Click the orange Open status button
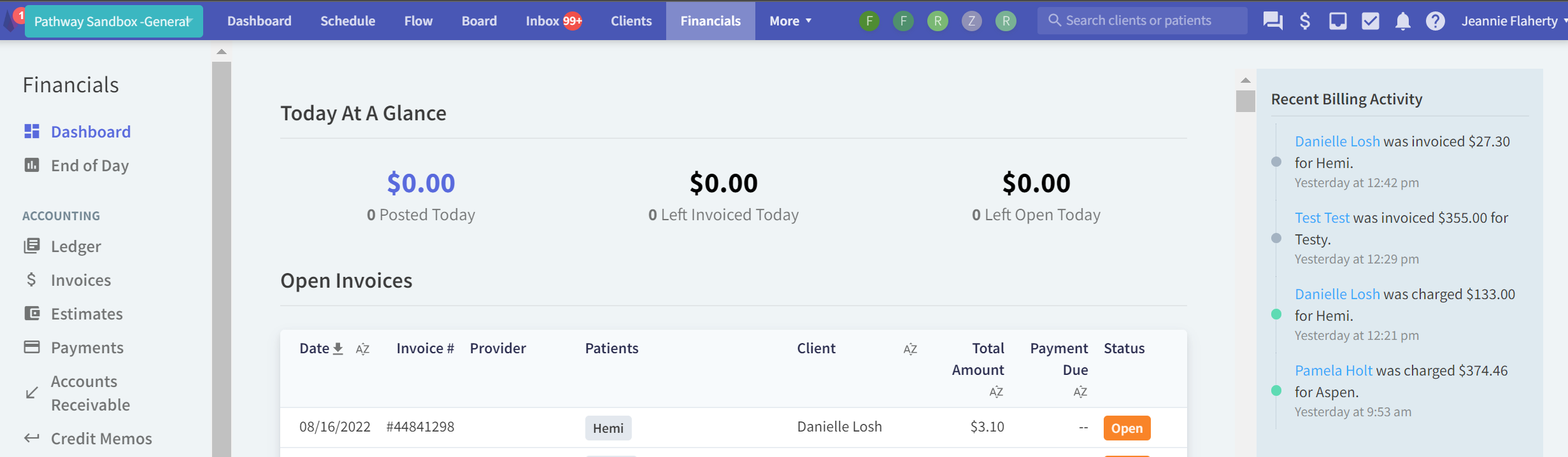Image resolution: width=1568 pixels, height=457 pixels. (x=1127, y=428)
